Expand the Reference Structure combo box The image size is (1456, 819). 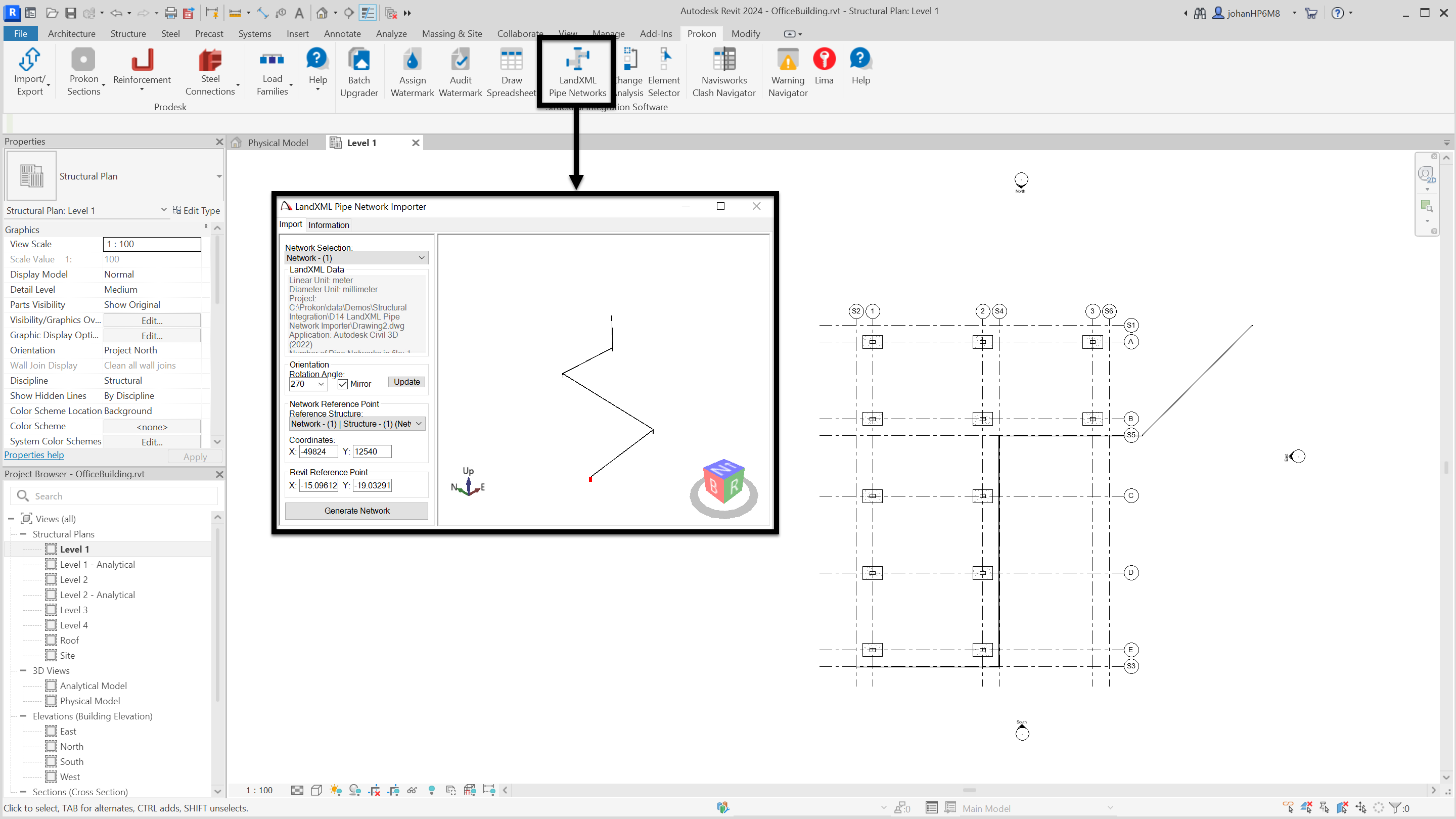[419, 424]
